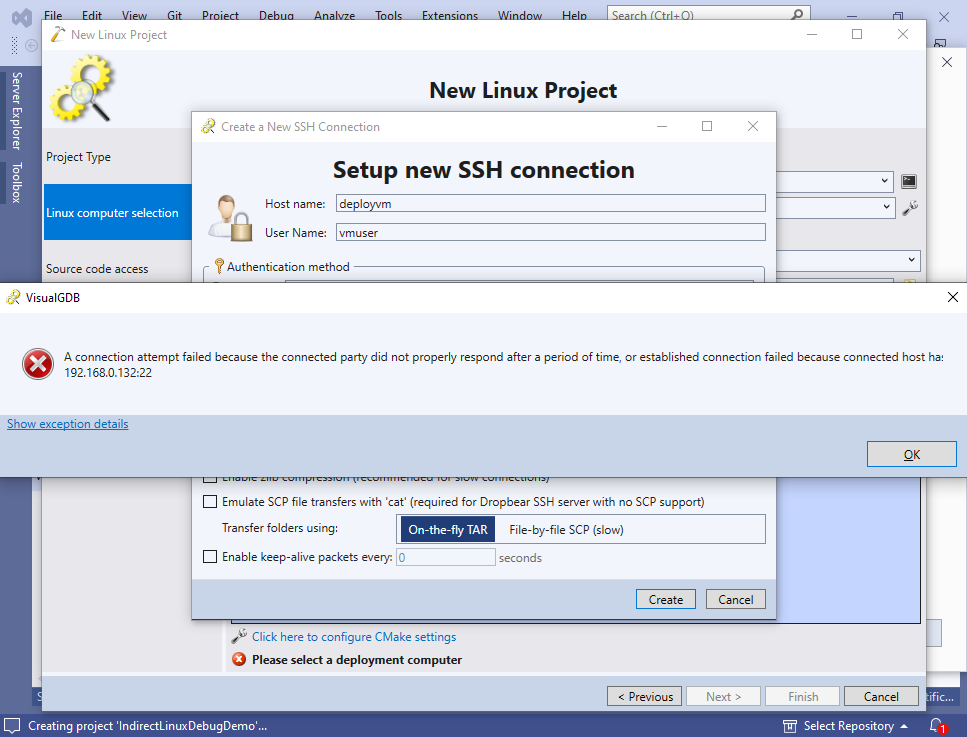Open the Debug menu
The width and height of the screenshot is (967, 737).
click(276, 15)
